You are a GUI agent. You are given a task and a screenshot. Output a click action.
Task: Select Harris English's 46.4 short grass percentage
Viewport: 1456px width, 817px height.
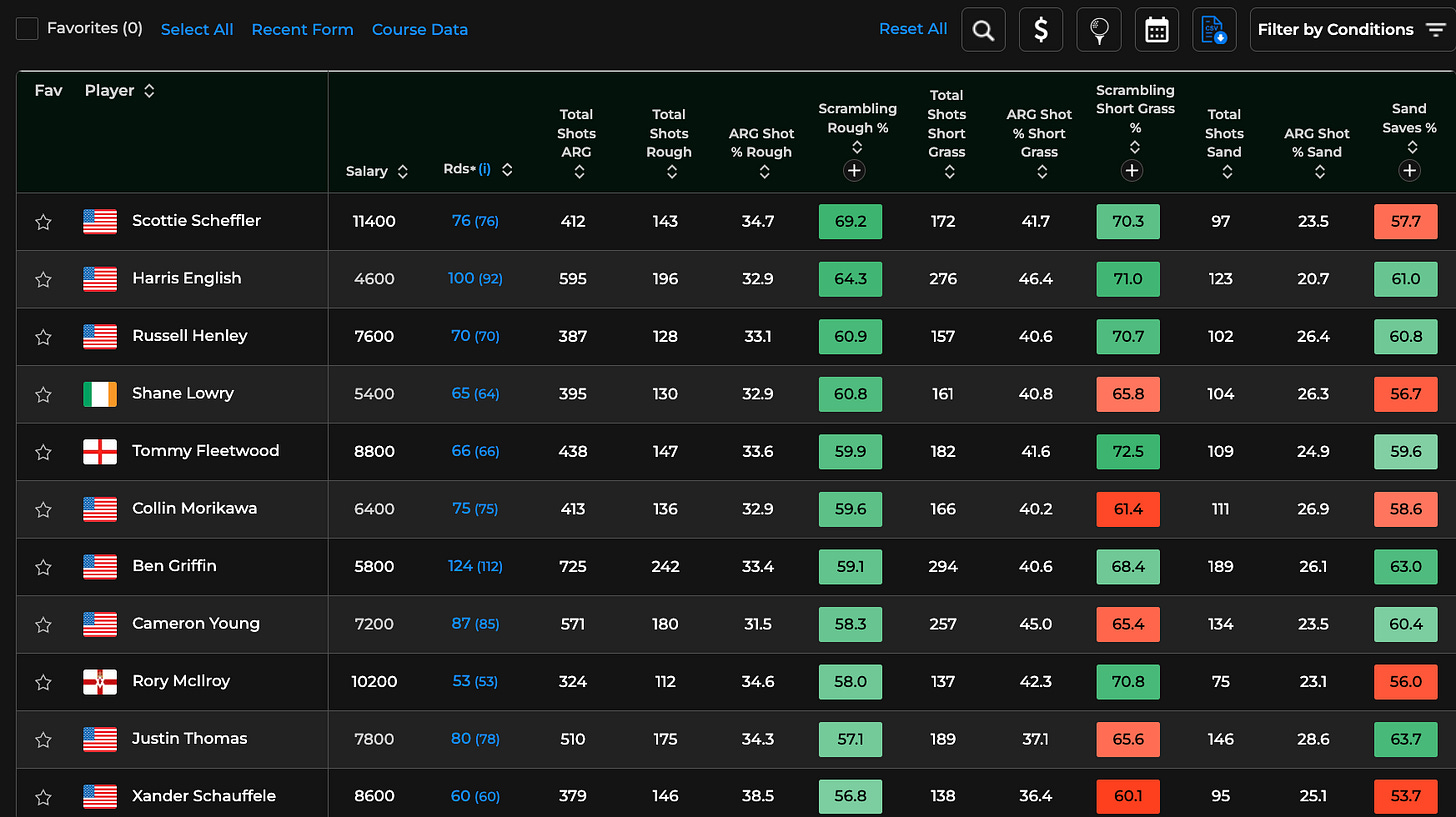(1035, 278)
